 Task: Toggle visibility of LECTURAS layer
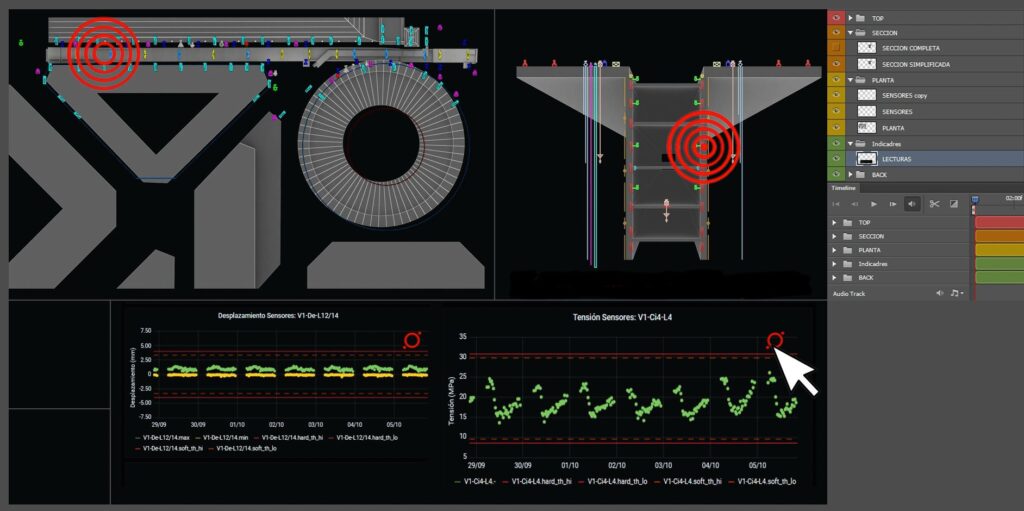(x=837, y=159)
